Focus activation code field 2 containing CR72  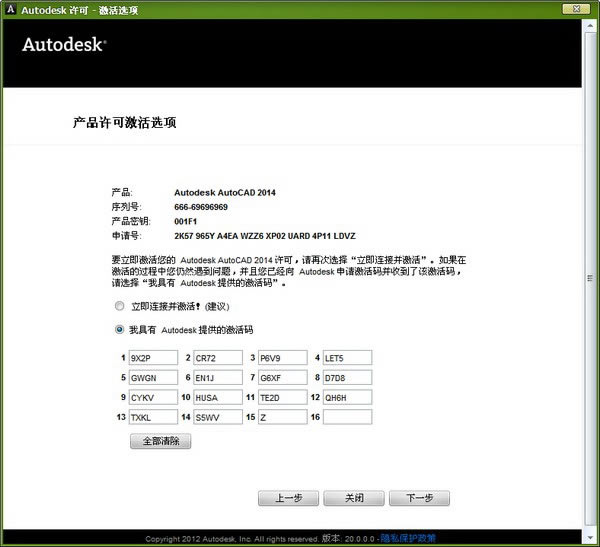pyautogui.click(x=218, y=358)
